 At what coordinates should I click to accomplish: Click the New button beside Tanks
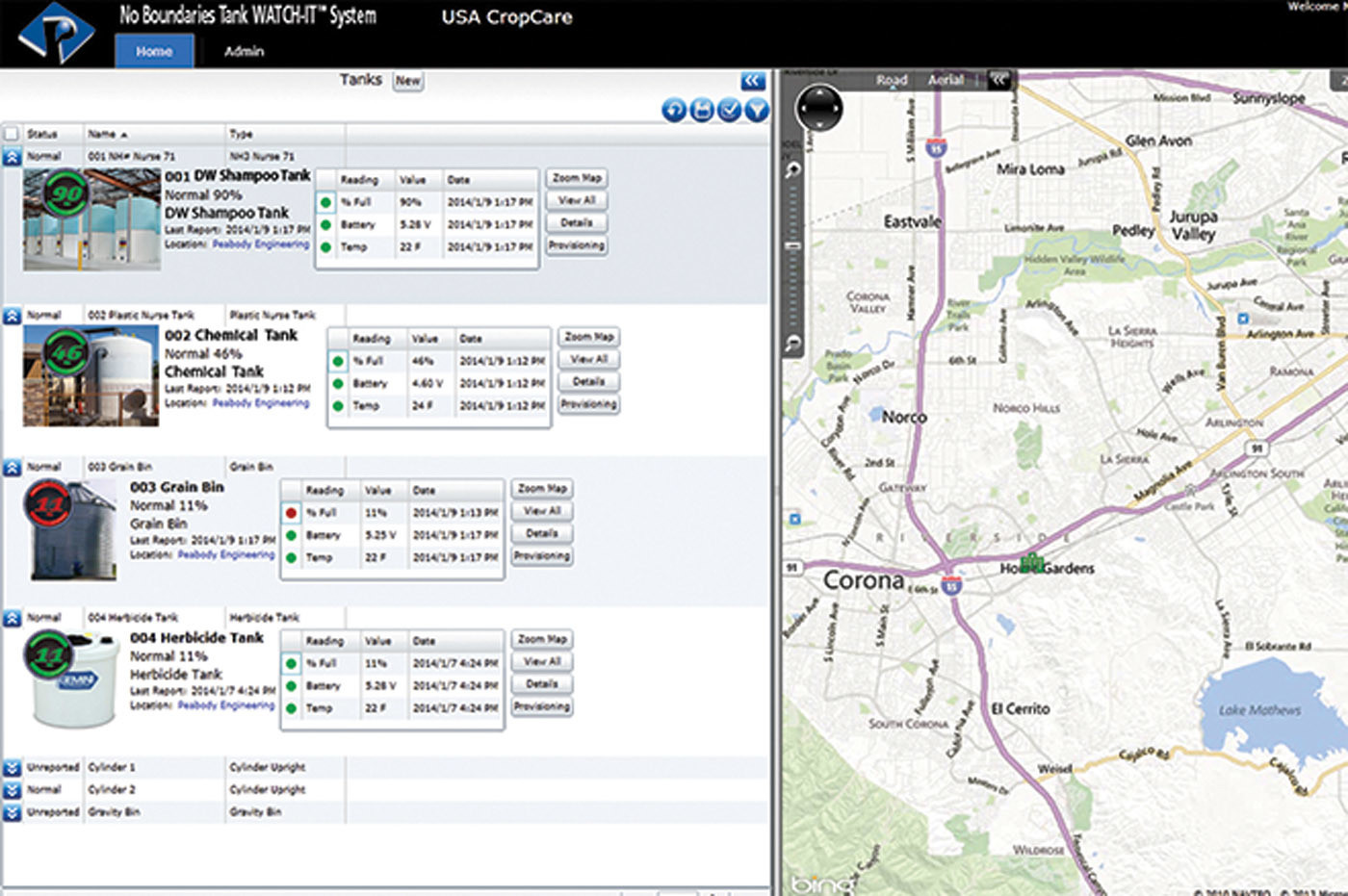408,81
